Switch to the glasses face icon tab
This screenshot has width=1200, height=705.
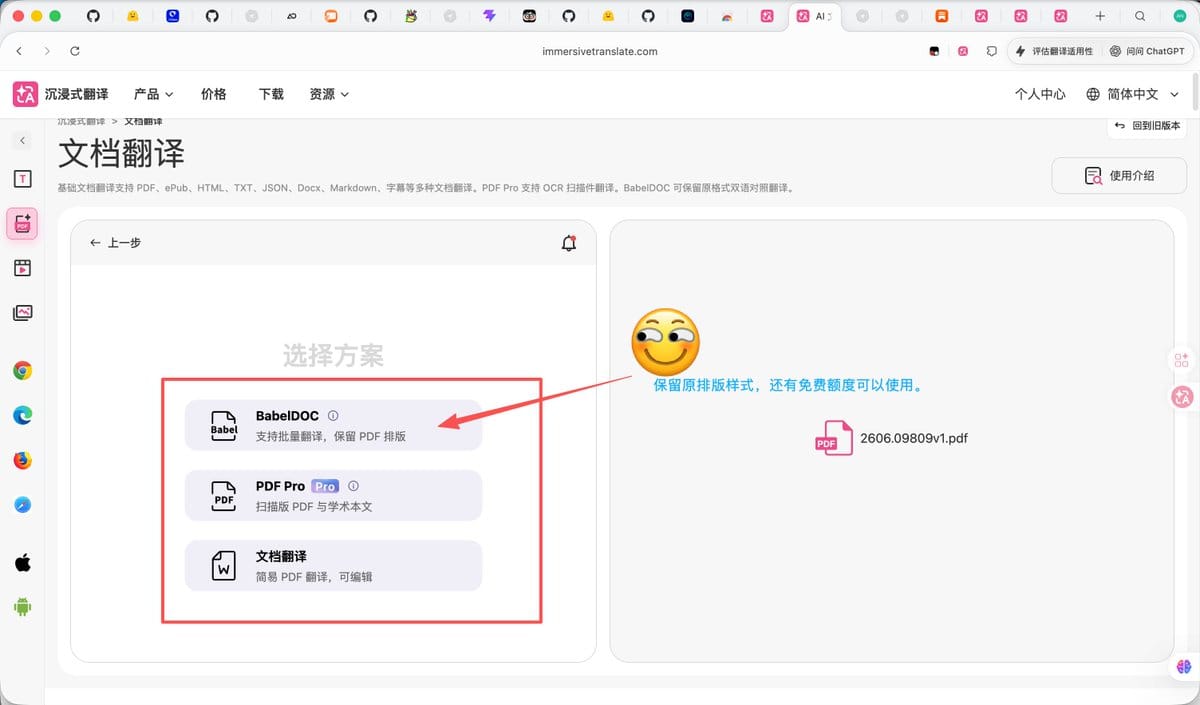coord(529,16)
